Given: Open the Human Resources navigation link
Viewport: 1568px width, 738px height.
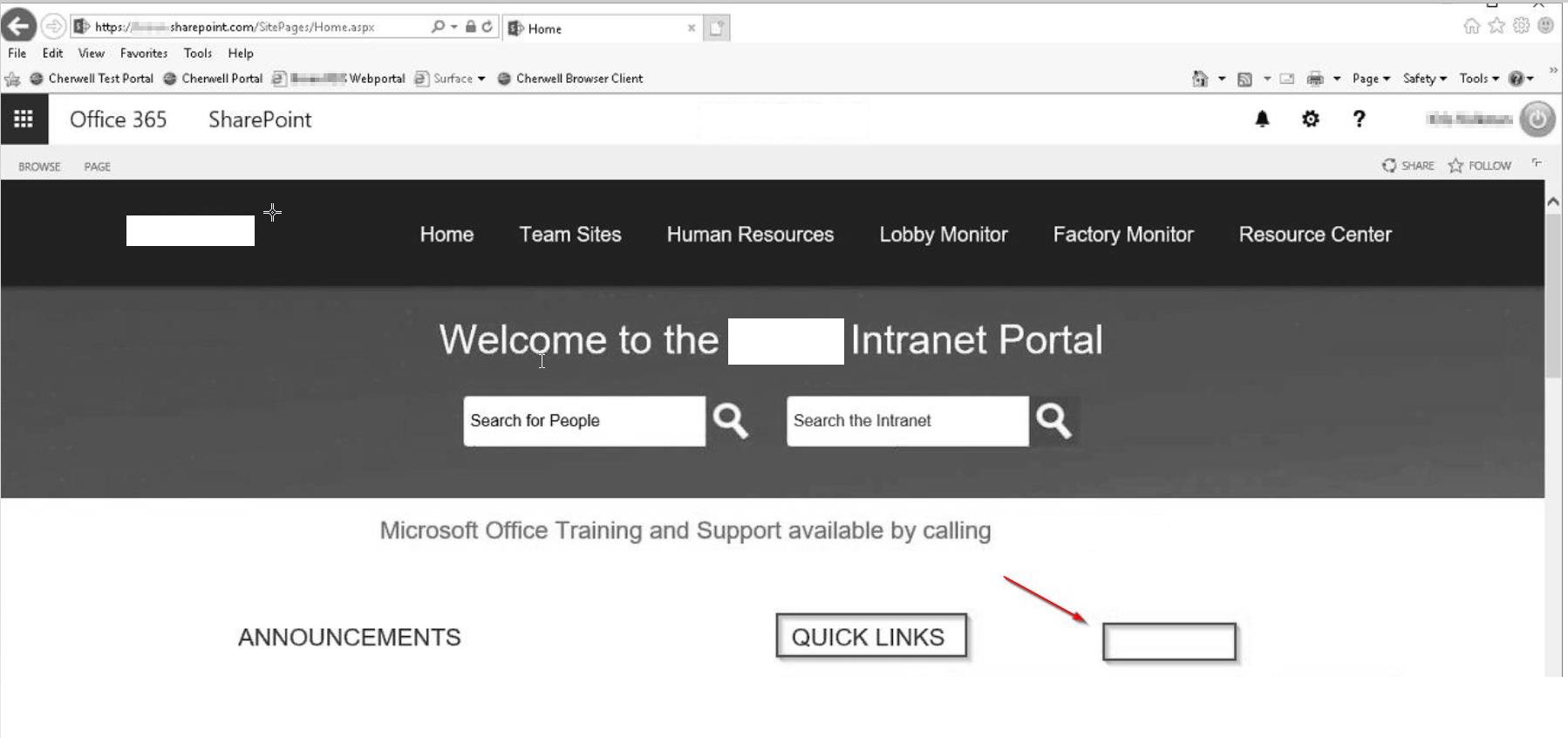Looking at the screenshot, I should coord(750,235).
